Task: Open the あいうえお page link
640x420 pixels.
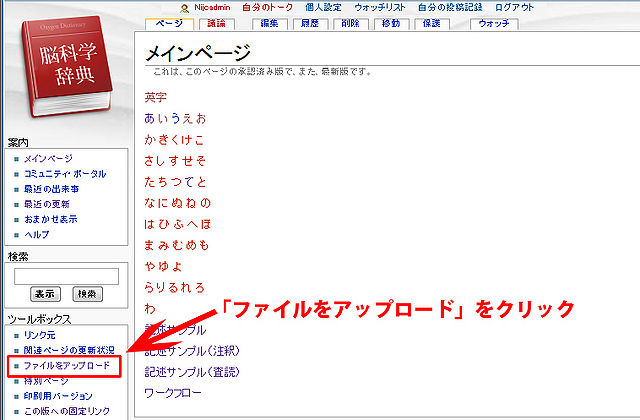Action: pyautogui.click(x=174, y=118)
